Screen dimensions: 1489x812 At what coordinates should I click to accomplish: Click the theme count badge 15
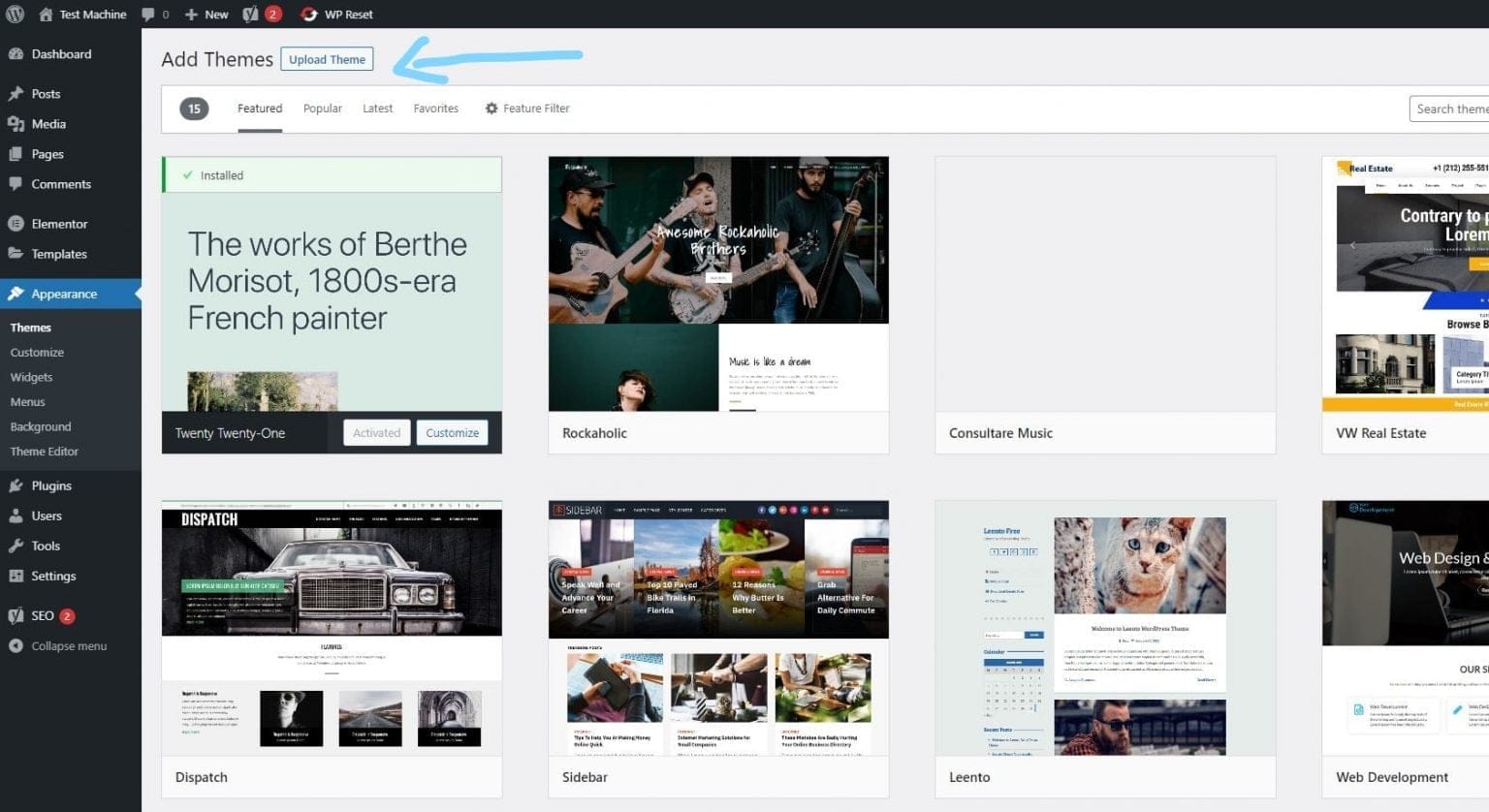click(x=194, y=109)
